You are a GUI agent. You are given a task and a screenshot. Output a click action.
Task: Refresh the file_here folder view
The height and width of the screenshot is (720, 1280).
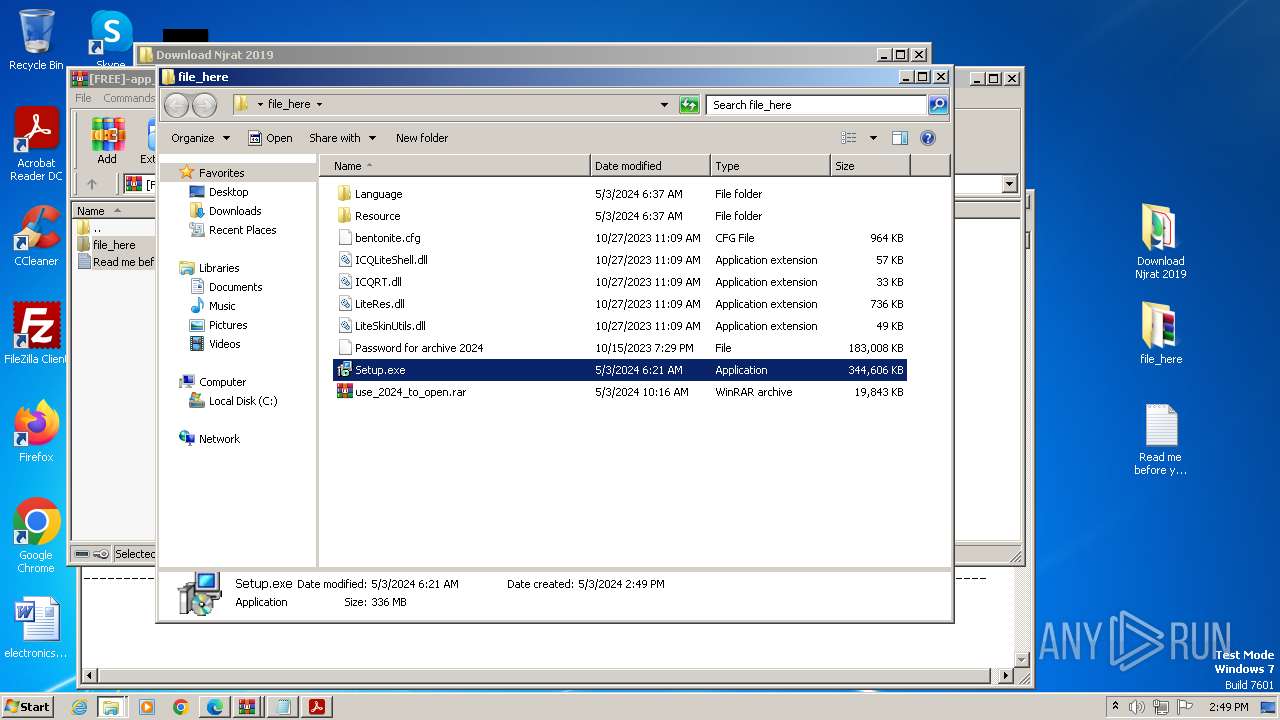(x=689, y=104)
